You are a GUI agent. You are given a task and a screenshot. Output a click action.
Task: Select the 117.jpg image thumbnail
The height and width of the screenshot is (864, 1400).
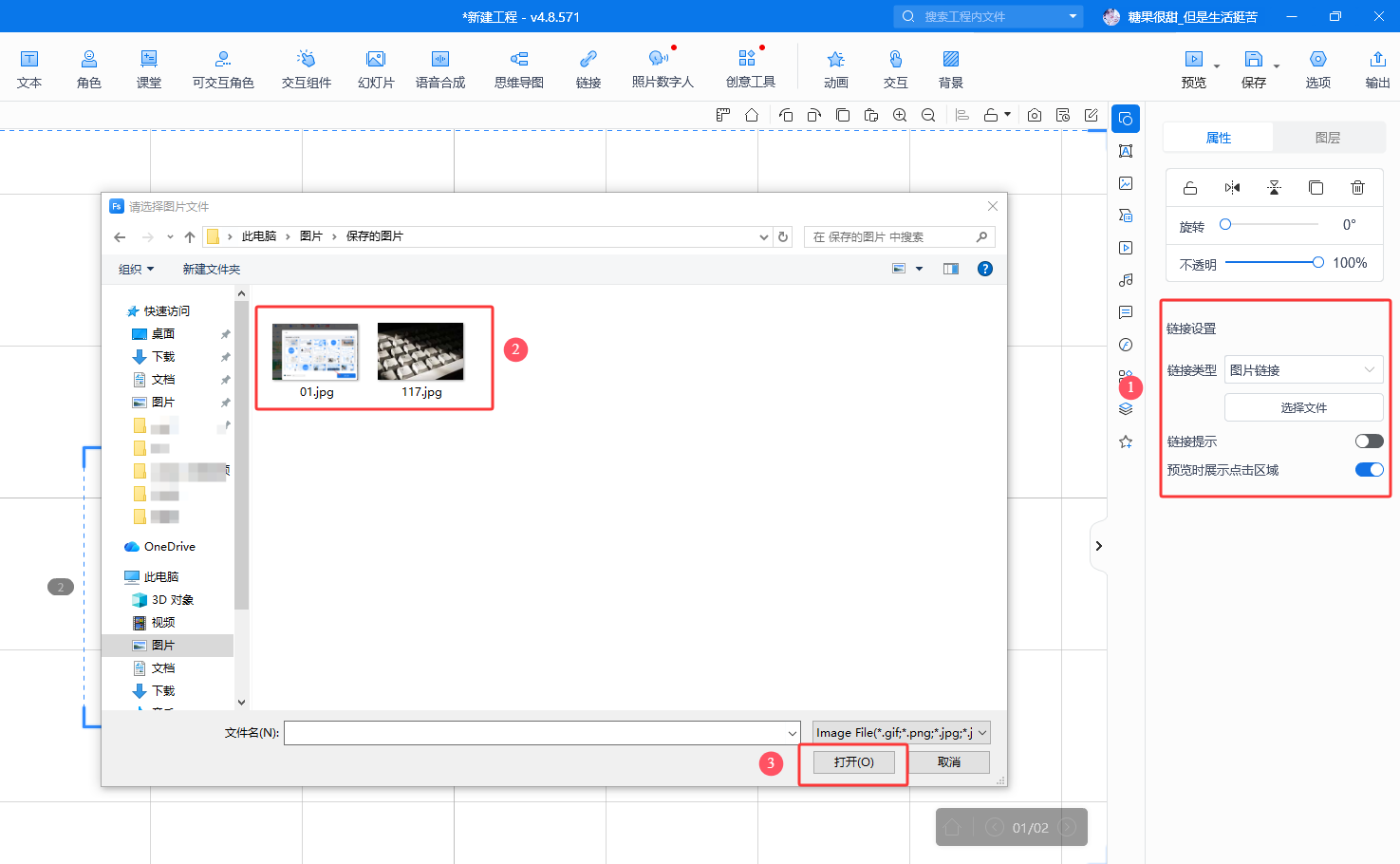[x=420, y=359]
